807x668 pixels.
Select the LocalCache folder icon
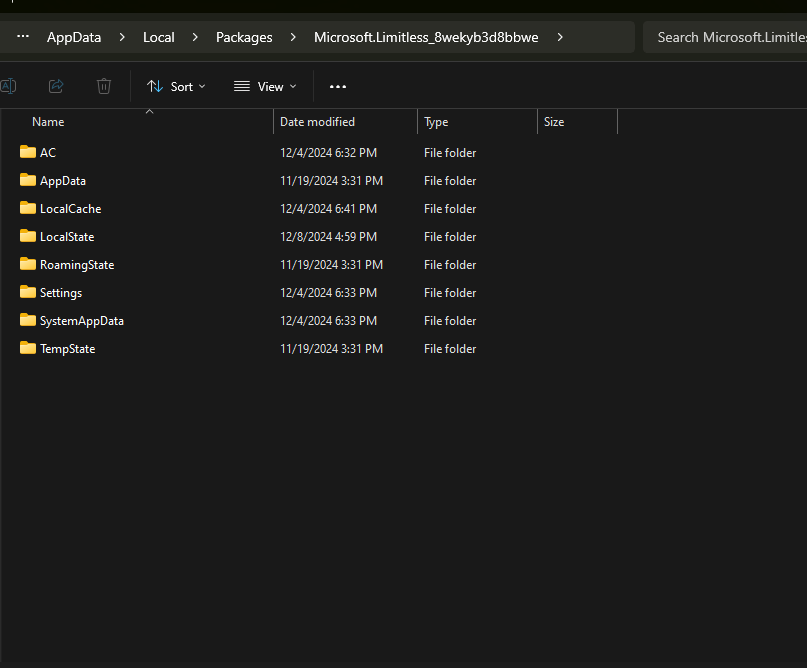[x=28, y=208]
